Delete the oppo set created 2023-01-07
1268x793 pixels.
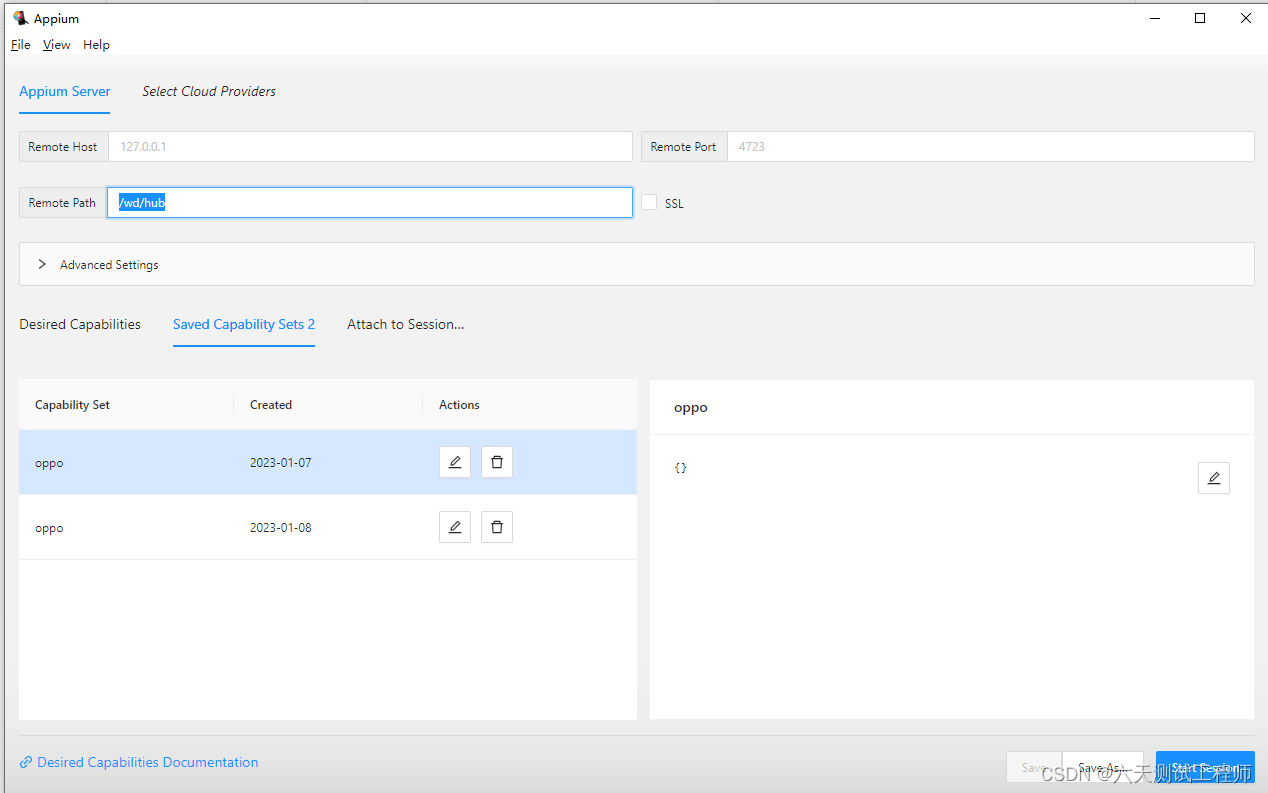point(497,462)
